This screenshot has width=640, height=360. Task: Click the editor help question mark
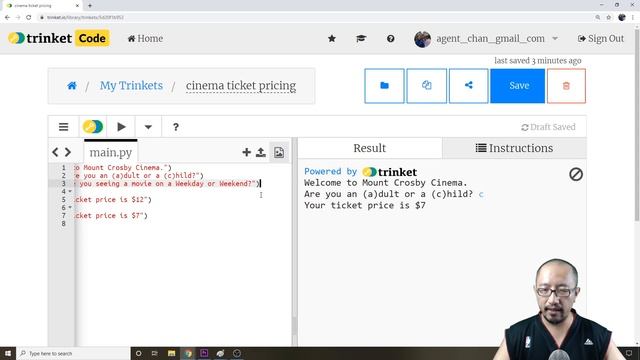(176, 127)
